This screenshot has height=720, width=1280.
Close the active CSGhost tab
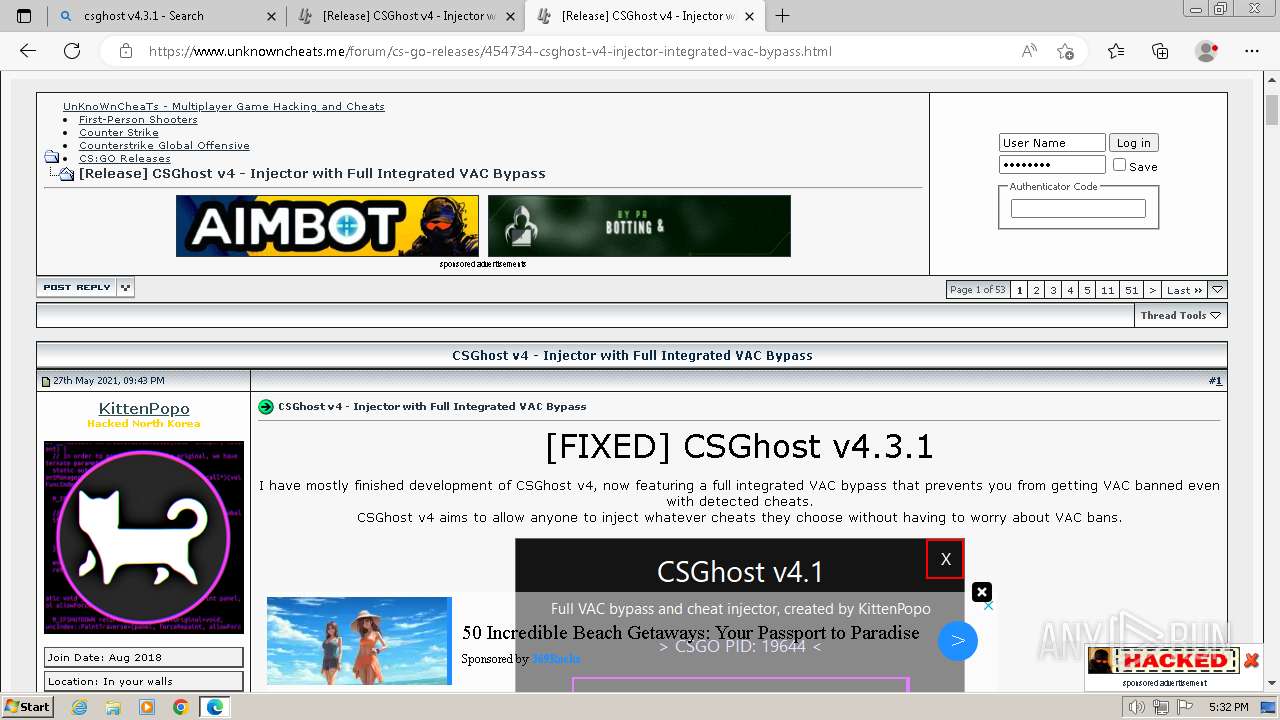pyautogui.click(x=750, y=16)
